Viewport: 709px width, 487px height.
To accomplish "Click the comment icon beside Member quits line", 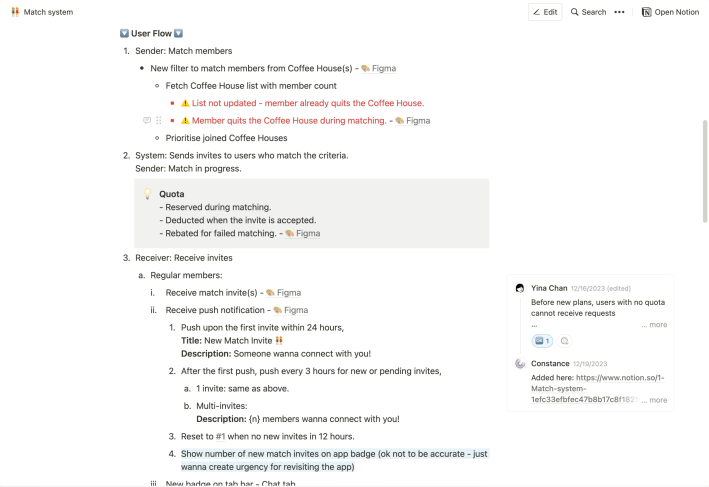I will click(147, 120).
